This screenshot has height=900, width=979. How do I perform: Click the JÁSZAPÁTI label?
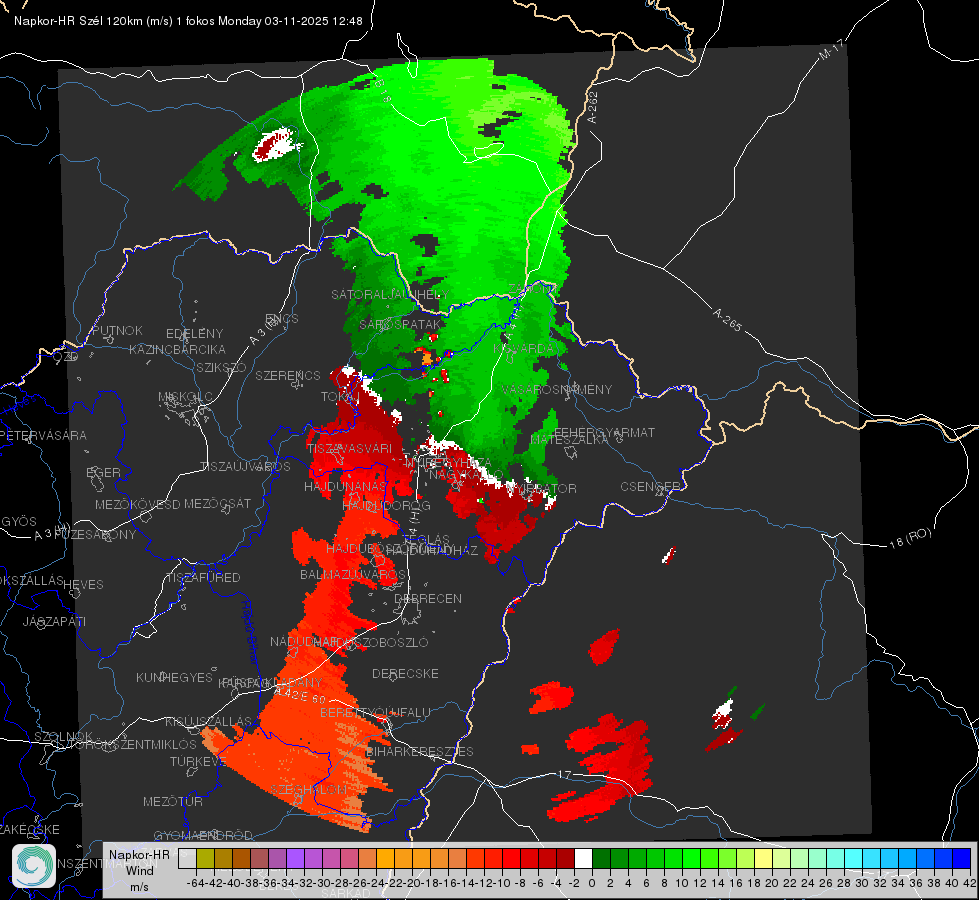54,621
